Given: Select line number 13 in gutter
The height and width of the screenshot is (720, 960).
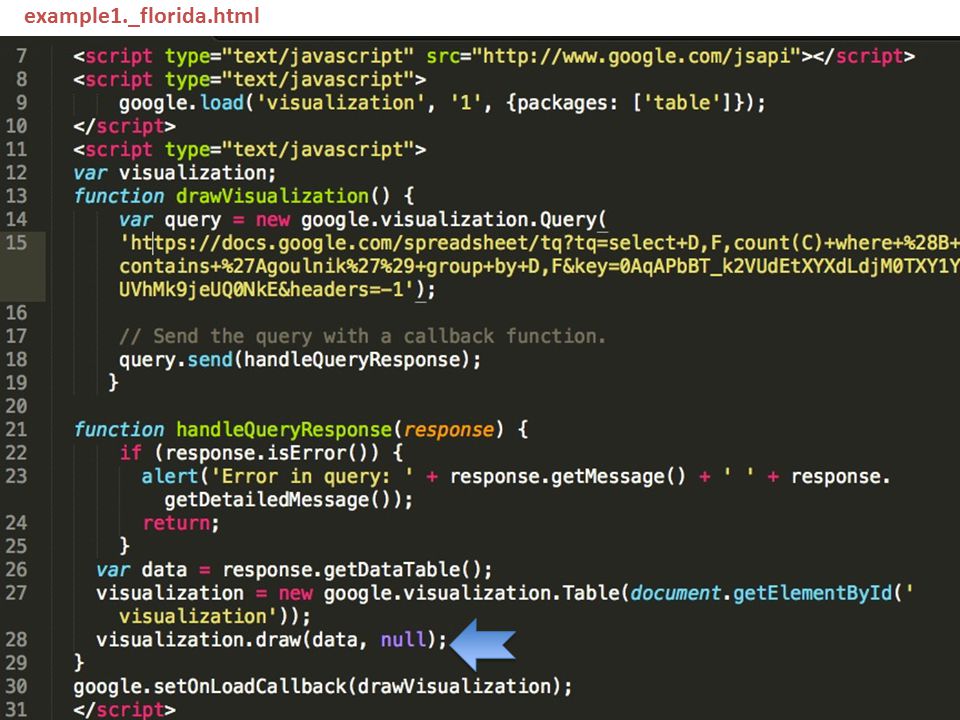Looking at the screenshot, I should coord(16,196).
